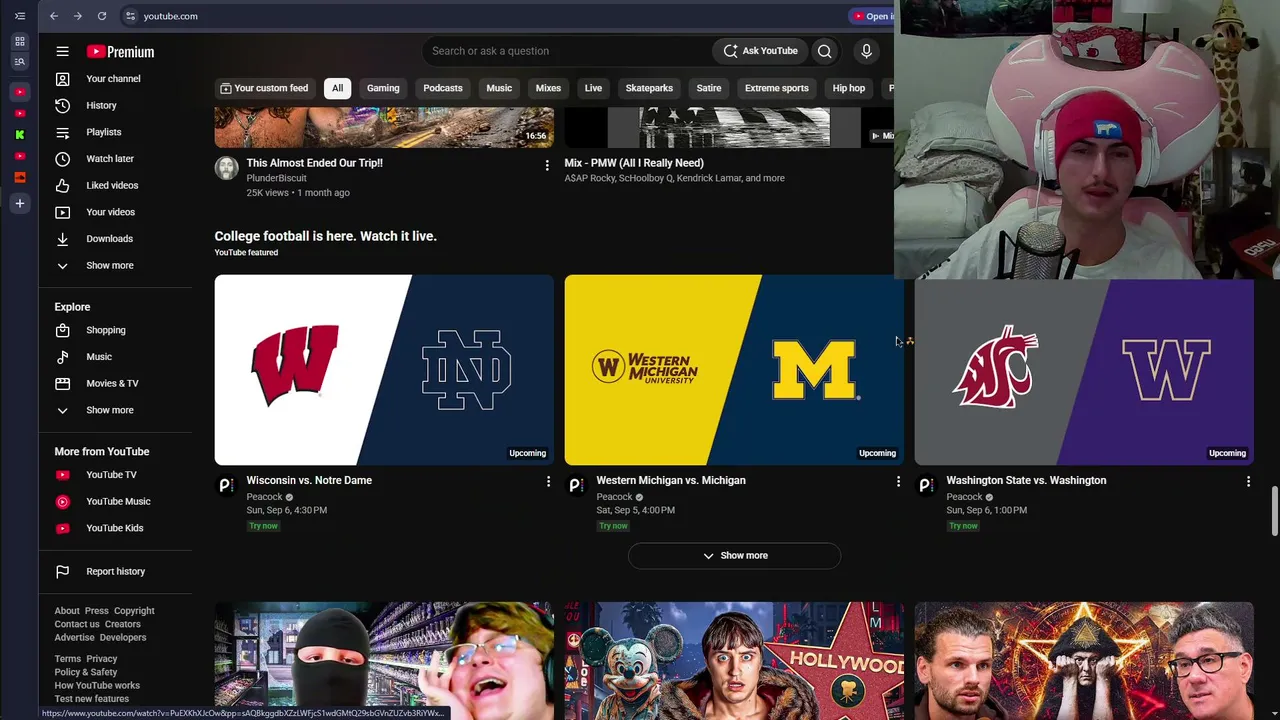The width and height of the screenshot is (1280, 720).
Task: Open Your custom feed button
Action: tap(264, 88)
